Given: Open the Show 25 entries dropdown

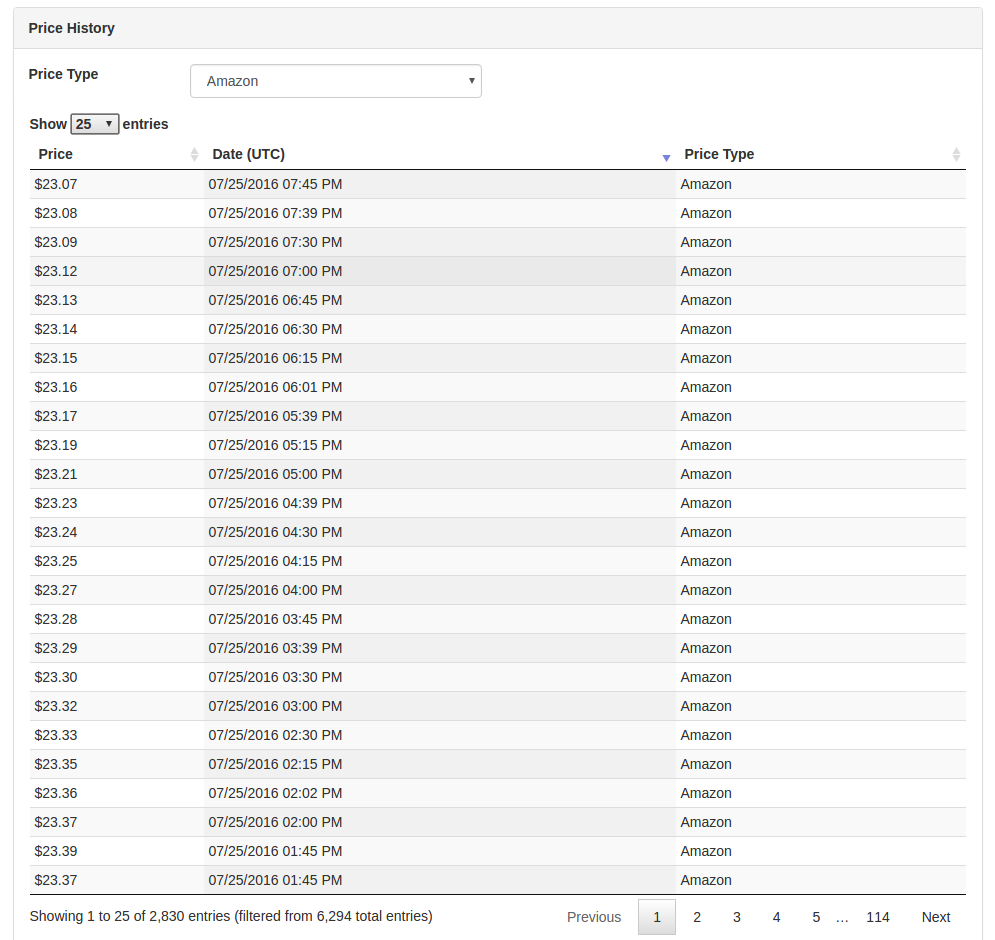Looking at the screenshot, I should point(95,124).
